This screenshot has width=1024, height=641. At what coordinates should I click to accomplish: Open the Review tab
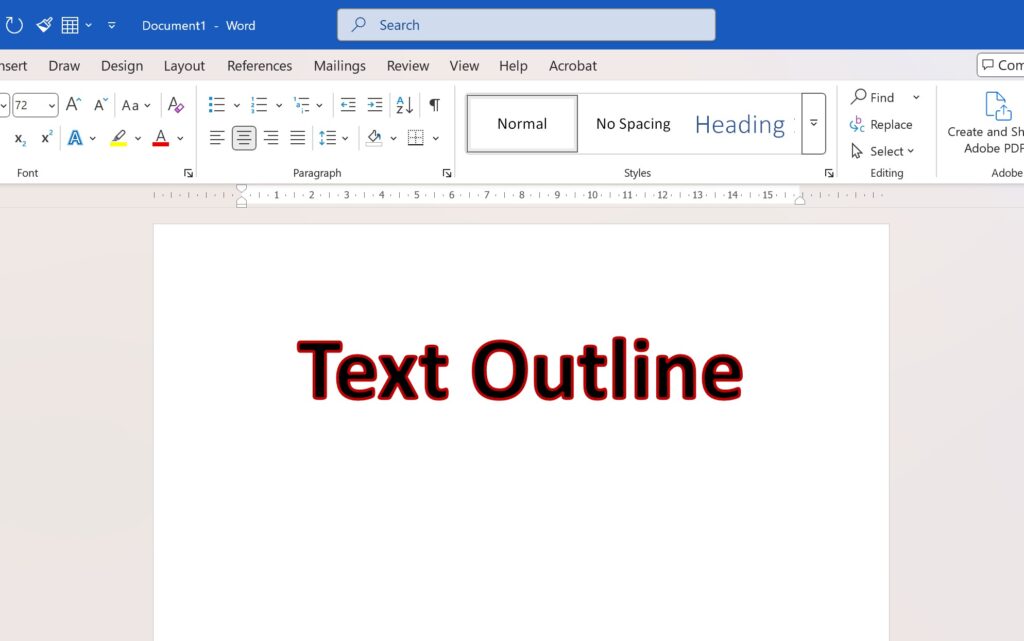click(x=408, y=66)
